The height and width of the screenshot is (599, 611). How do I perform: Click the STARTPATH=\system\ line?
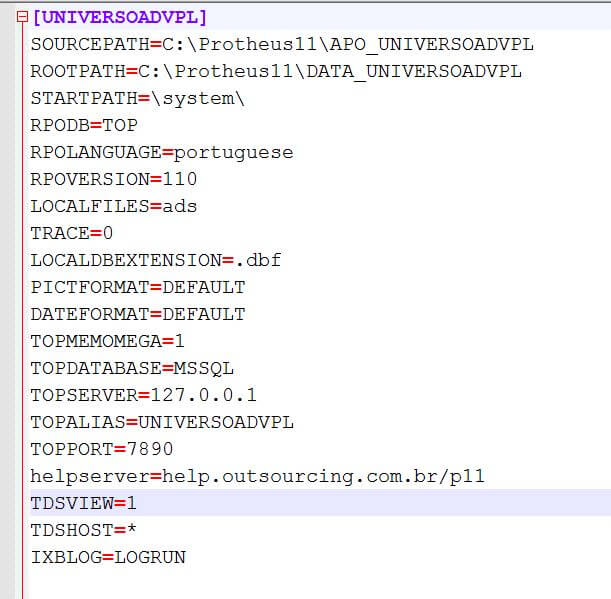(x=138, y=99)
